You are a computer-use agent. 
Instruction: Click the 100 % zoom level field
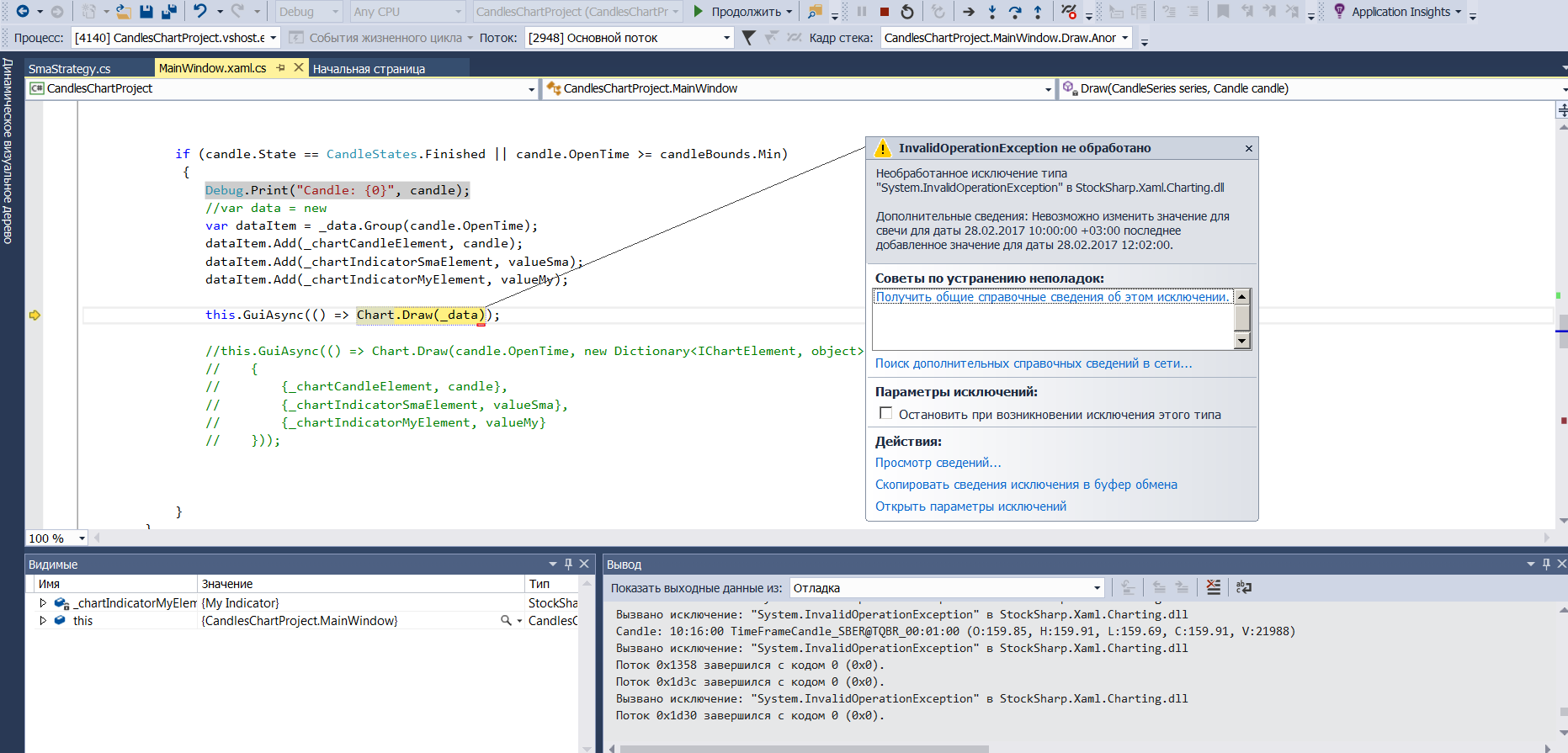click(49, 538)
